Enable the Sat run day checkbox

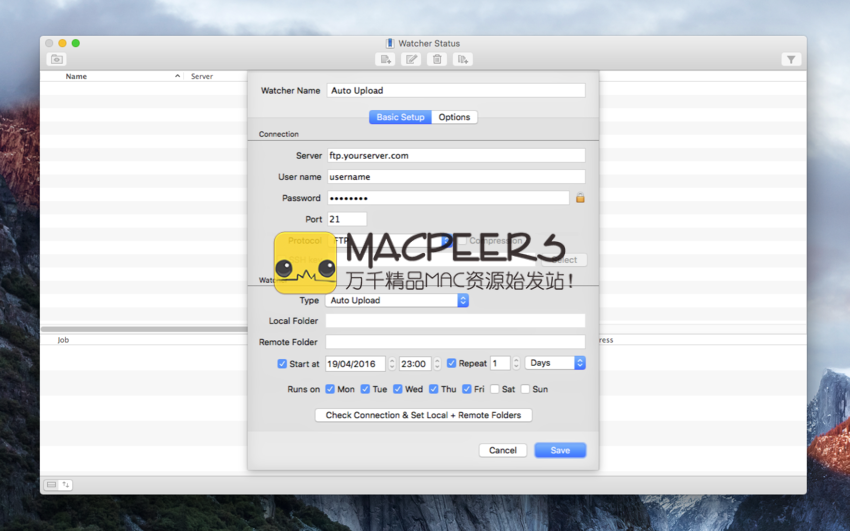click(x=494, y=389)
